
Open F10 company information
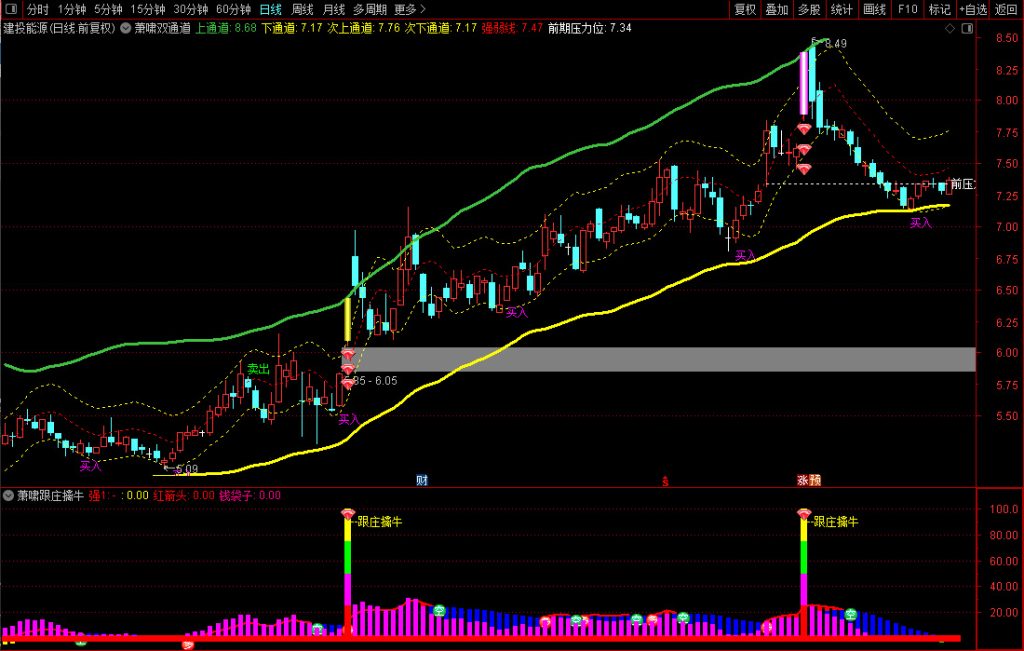(907, 10)
